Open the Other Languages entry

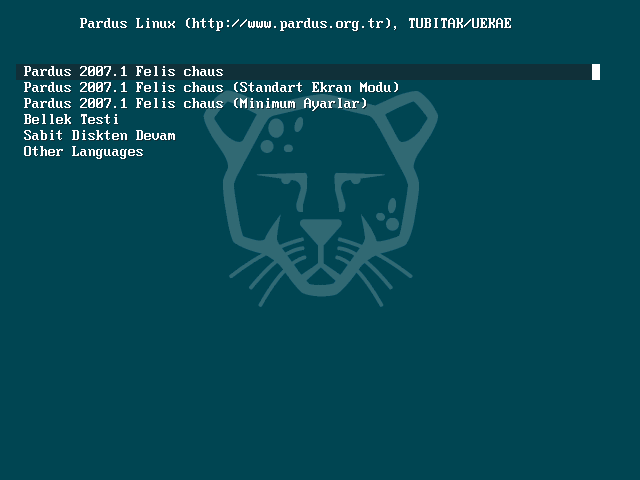[83, 152]
